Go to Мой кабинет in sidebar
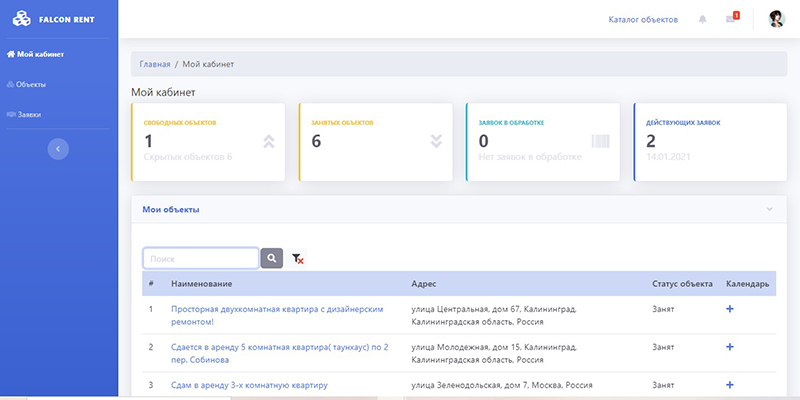800x400 pixels. coord(29,54)
